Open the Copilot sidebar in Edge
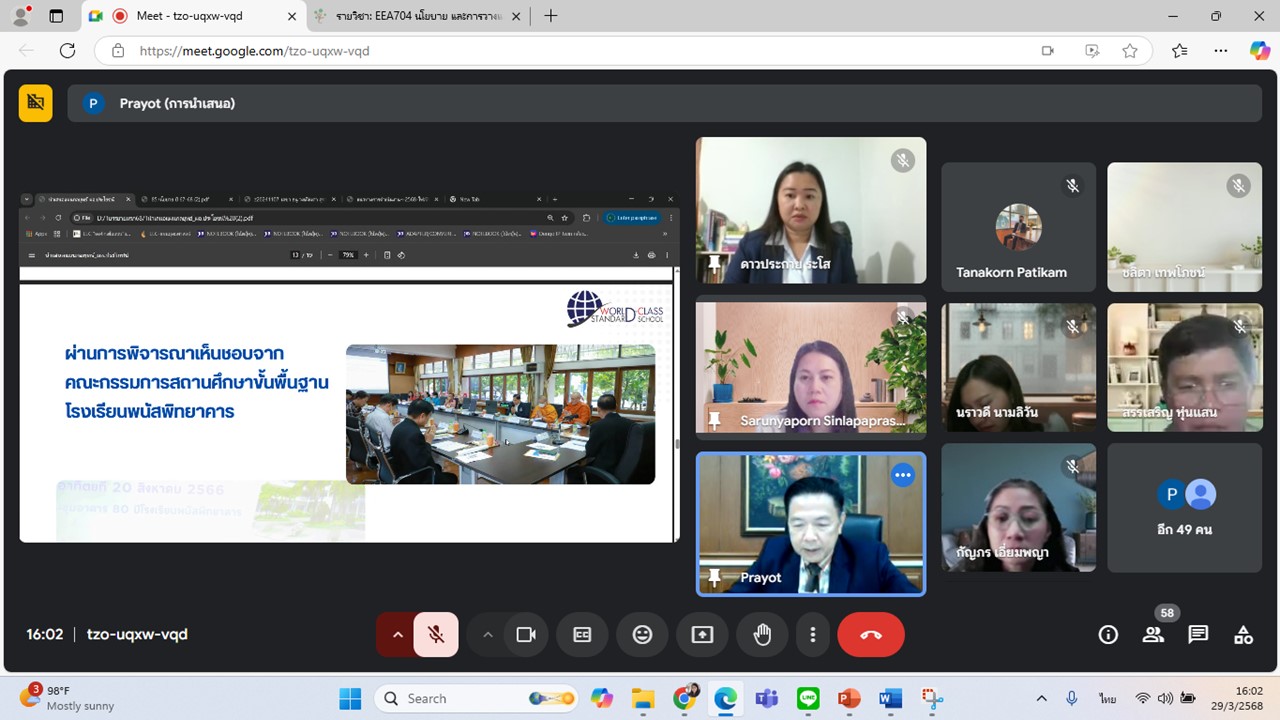 (1259, 51)
